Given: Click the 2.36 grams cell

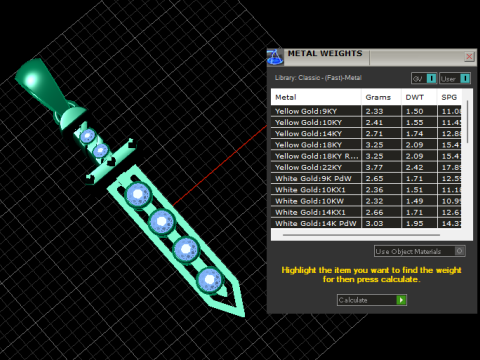Looking at the screenshot, I should [x=381, y=190].
